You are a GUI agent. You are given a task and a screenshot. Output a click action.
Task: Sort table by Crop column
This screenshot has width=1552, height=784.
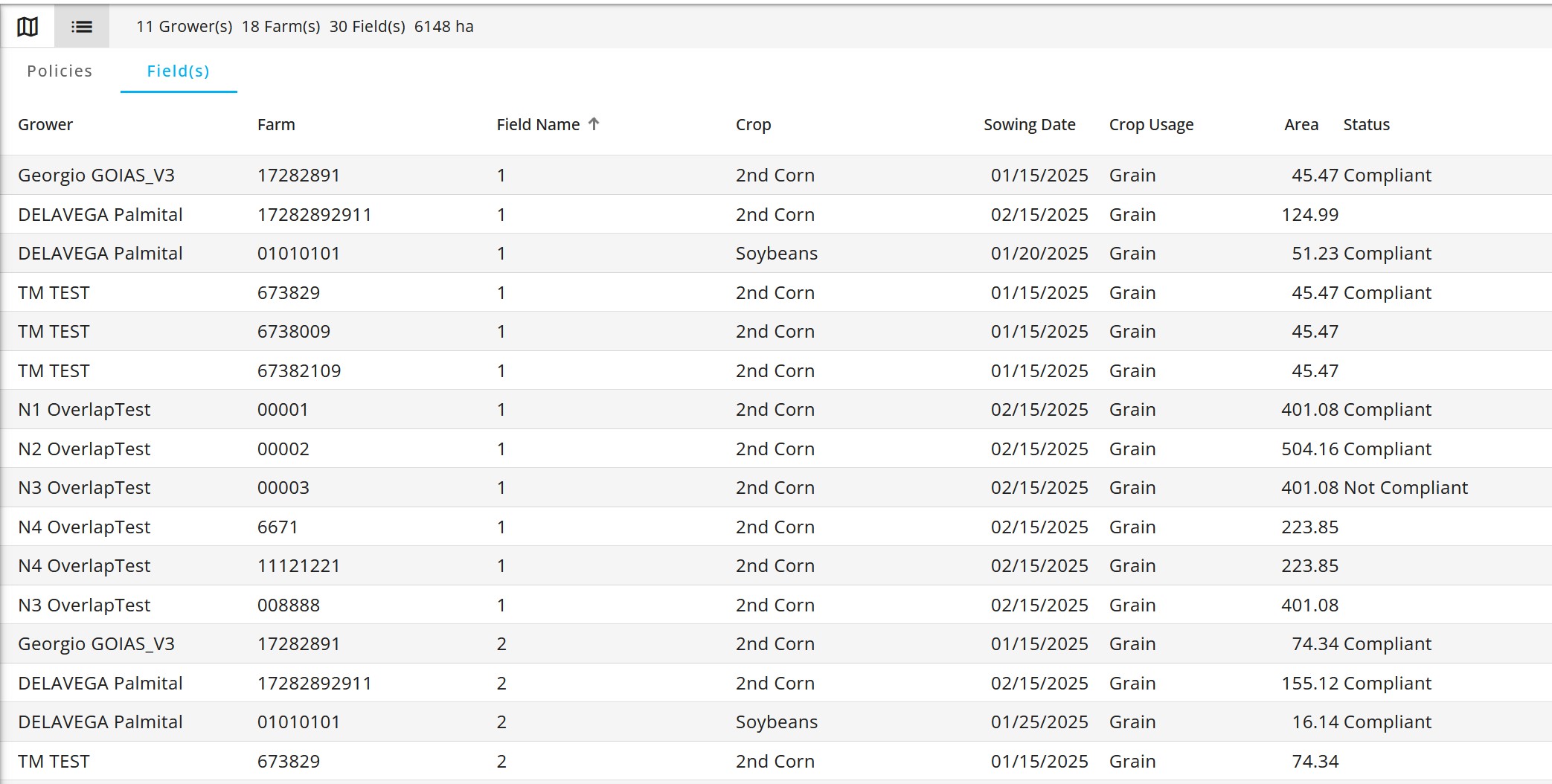coord(753,124)
